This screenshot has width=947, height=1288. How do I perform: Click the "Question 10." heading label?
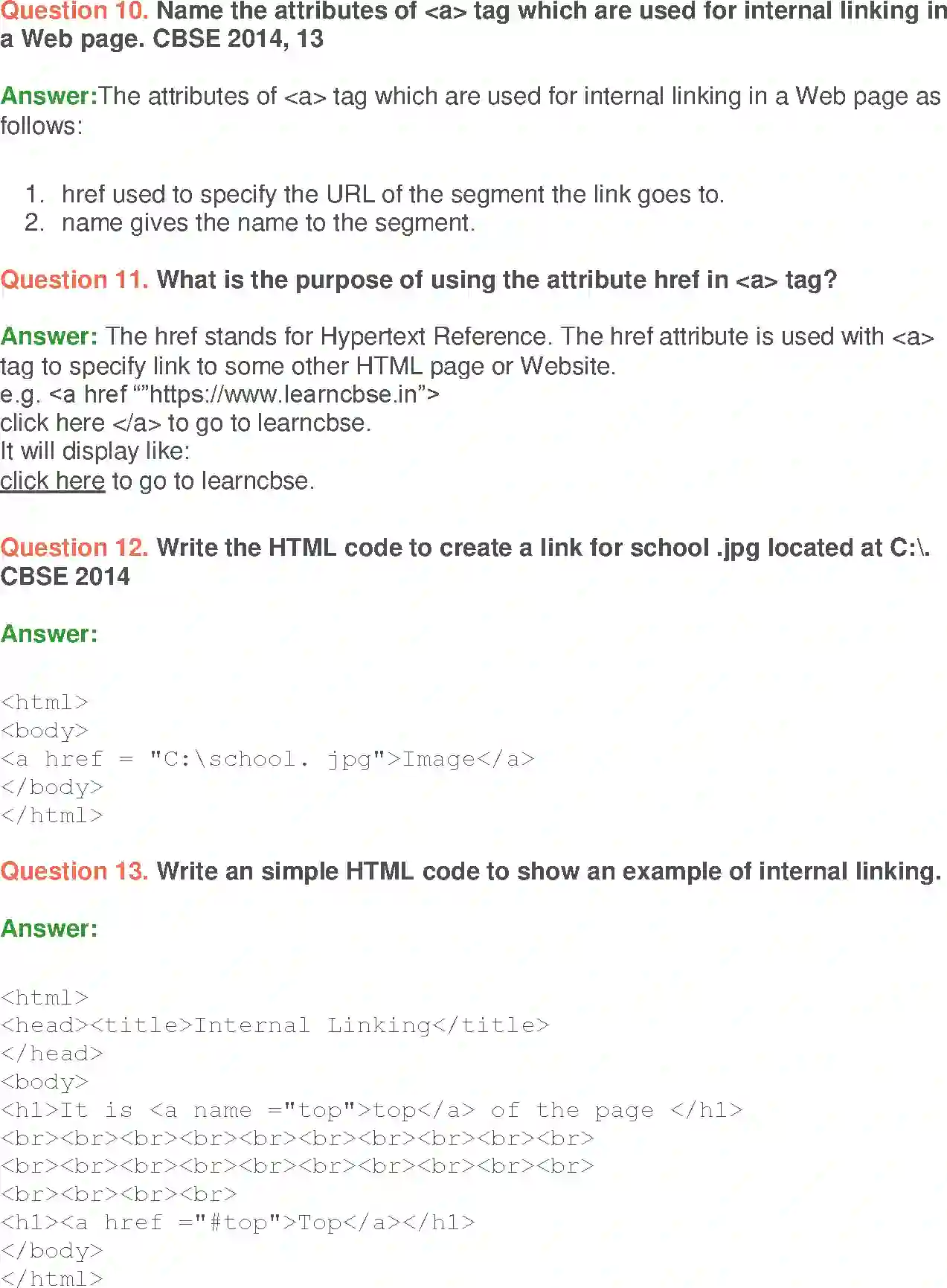tap(74, 11)
